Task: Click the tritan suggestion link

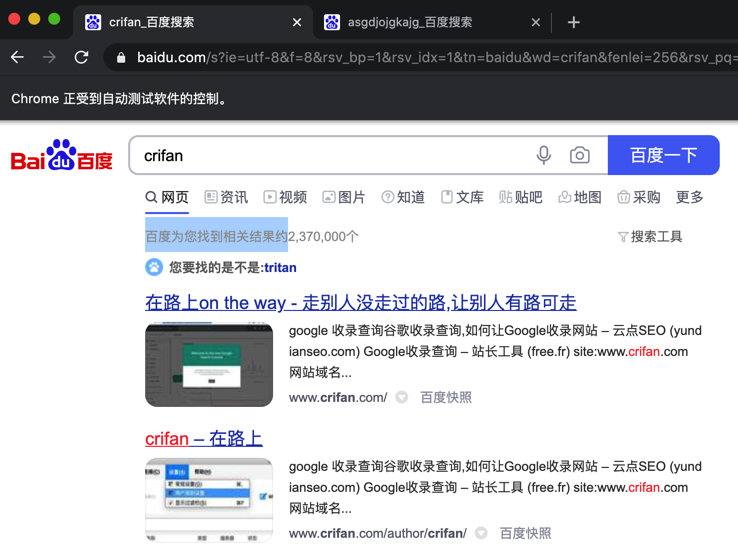Action: click(281, 268)
